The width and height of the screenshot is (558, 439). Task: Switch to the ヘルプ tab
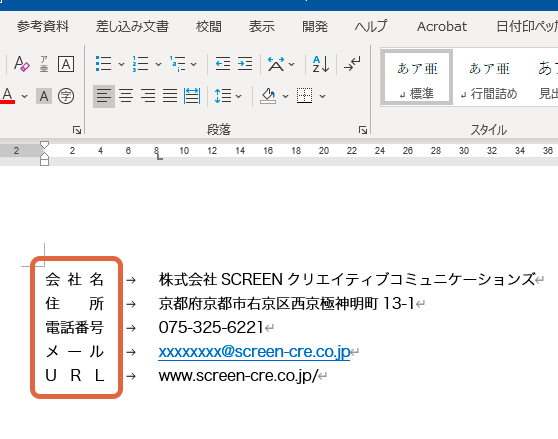coord(371,26)
